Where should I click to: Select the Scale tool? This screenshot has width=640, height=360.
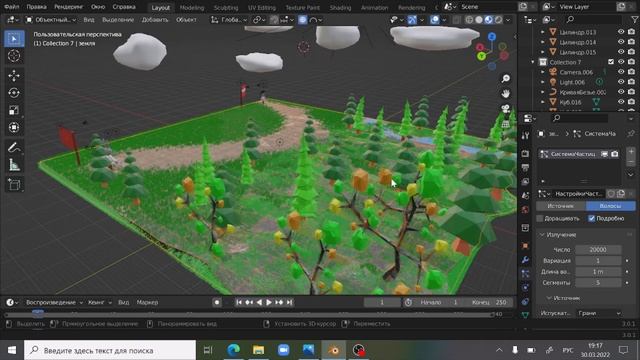tap(14, 110)
